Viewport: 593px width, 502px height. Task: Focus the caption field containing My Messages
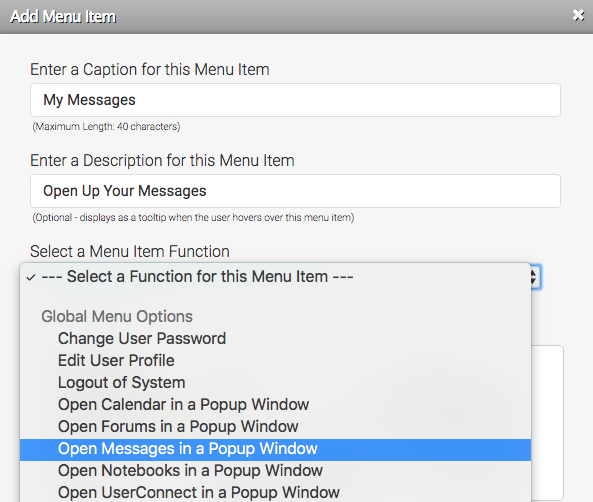[295, 100]
